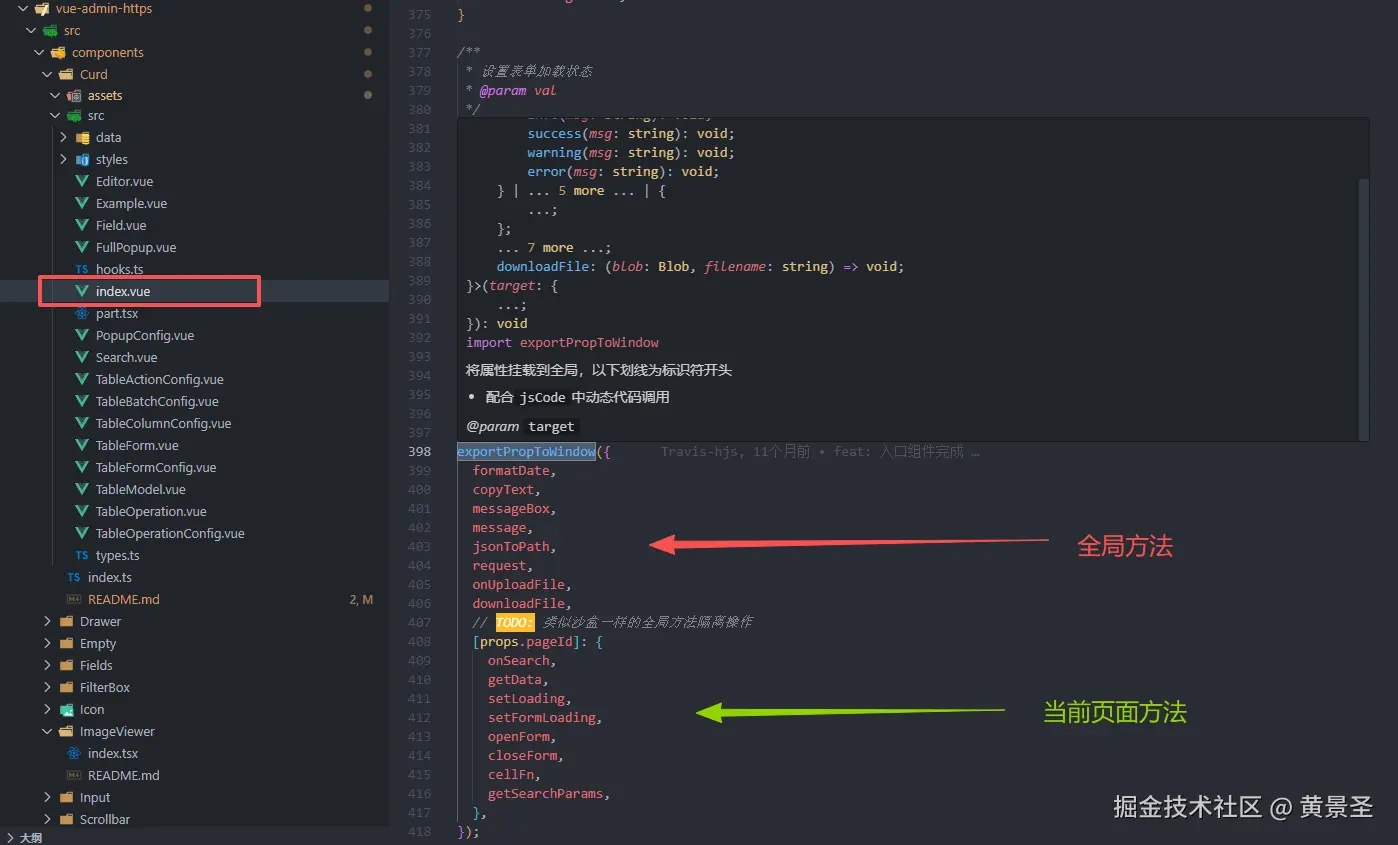This screenshot has width=1398, height=845.
Task: Click the Vue icon beside TableBatchConfig.vue
Action: [82, 401]
